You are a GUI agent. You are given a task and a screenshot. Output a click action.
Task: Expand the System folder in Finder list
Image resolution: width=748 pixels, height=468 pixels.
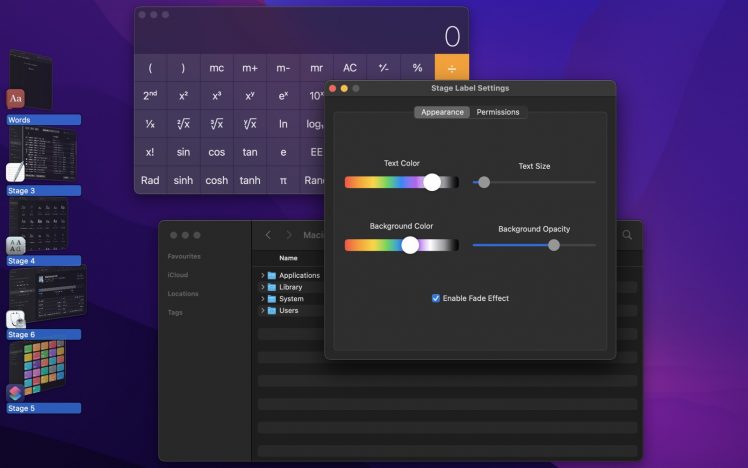[262, 299]
